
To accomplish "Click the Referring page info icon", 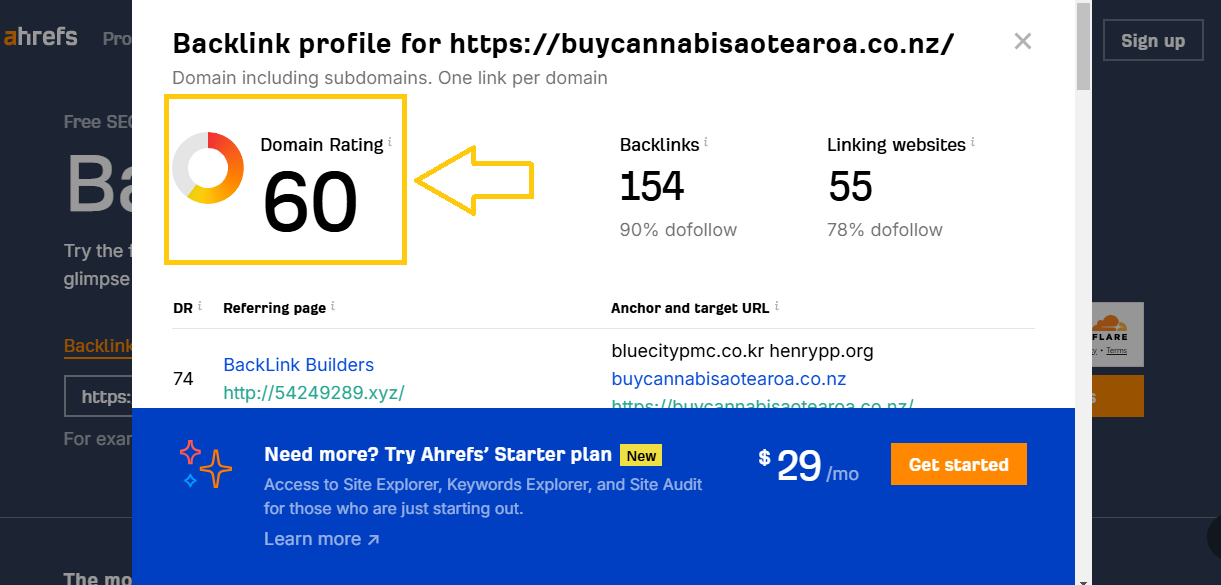I will click(333, 306).
